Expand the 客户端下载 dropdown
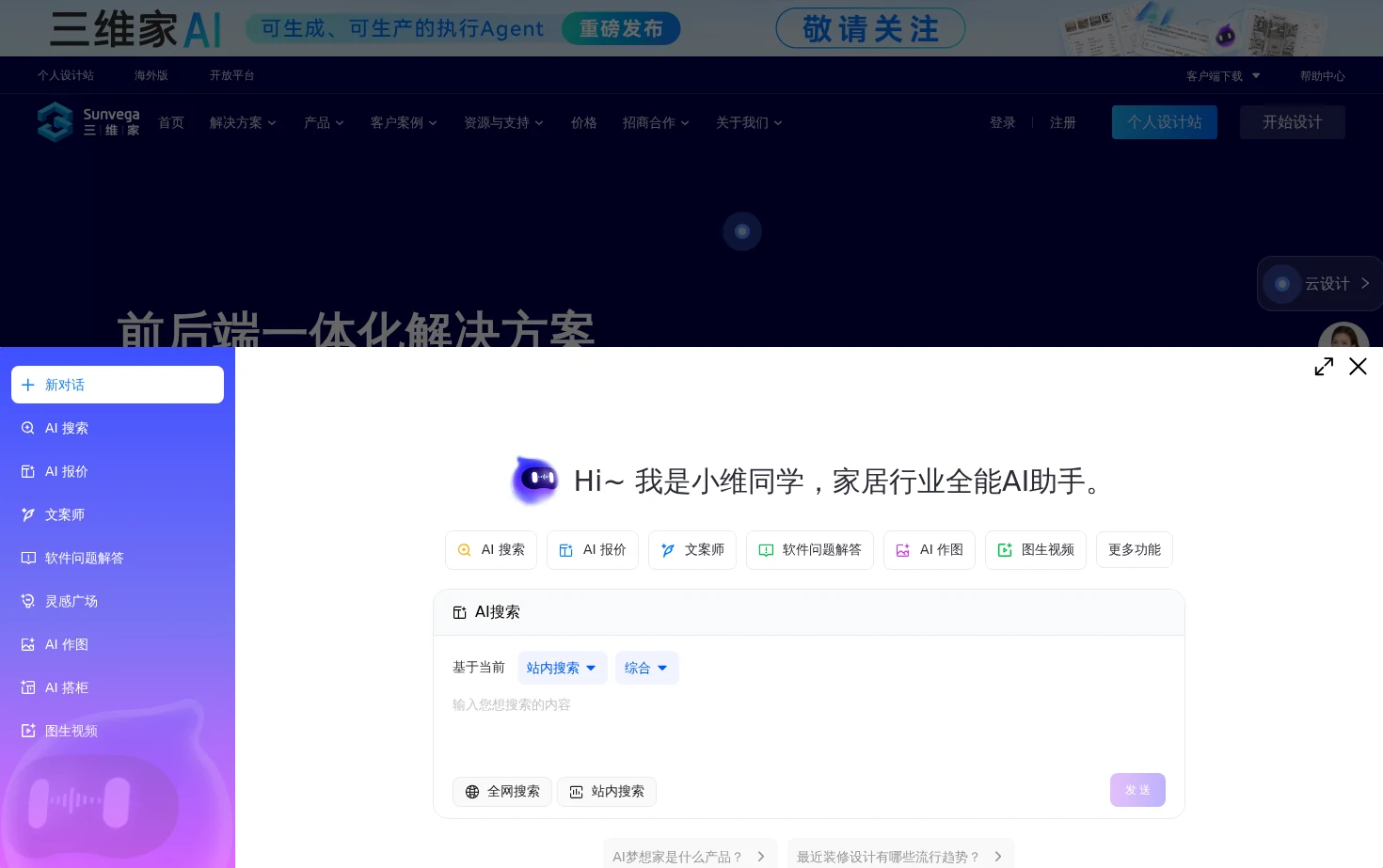This screenshot has height=868, width=1383. click(x=1223, y=76)
